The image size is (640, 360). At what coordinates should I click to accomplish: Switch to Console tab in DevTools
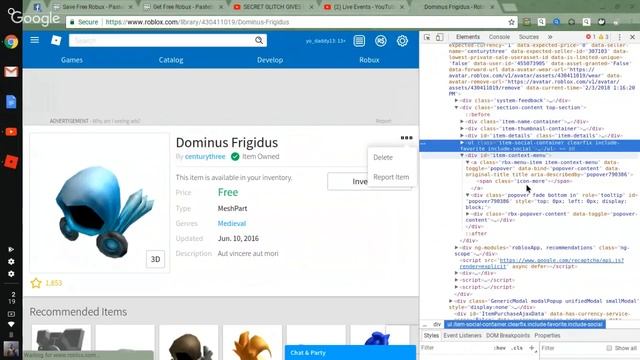(x=499, y=37)
